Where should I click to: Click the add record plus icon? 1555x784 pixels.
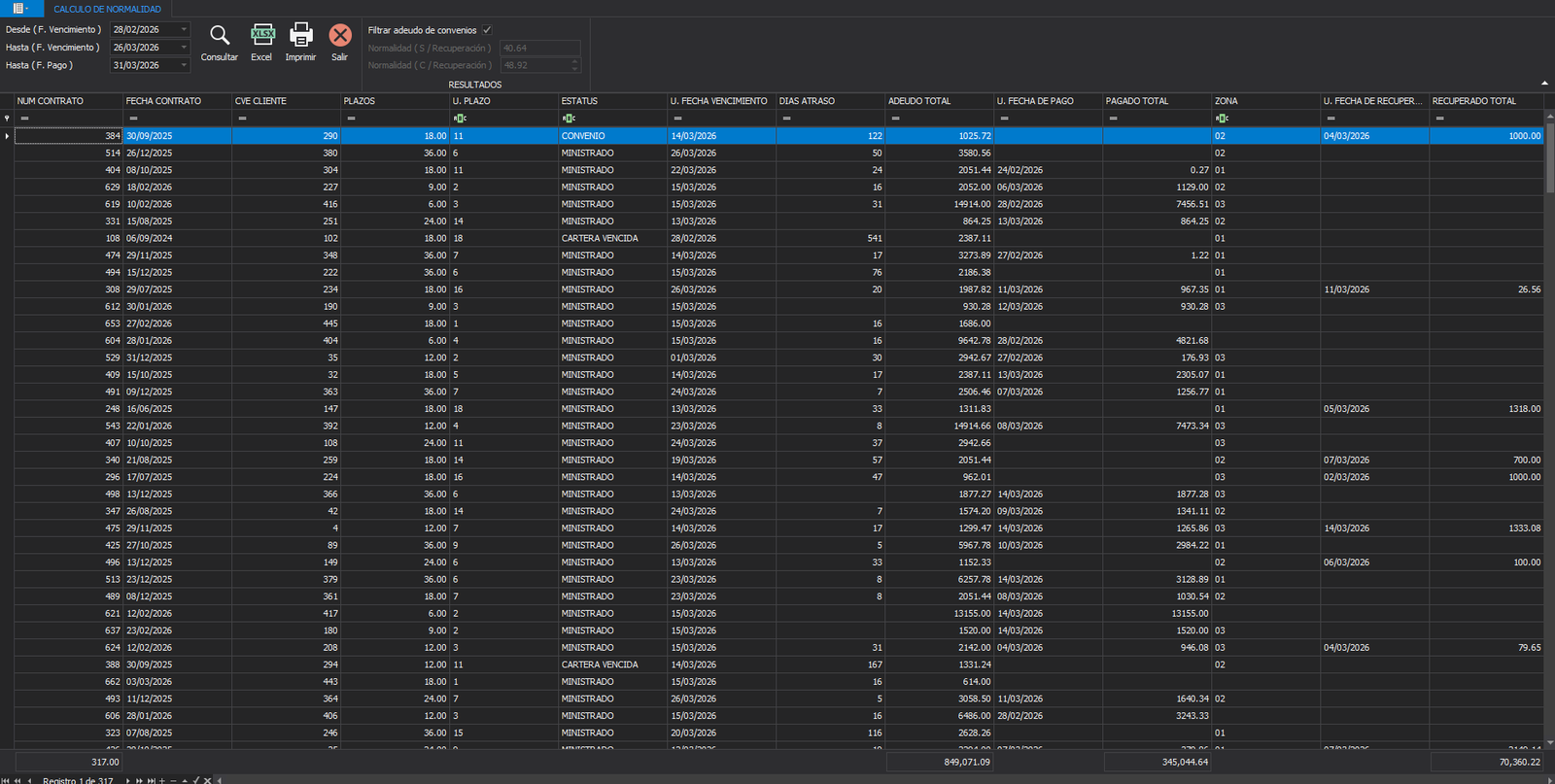click(162, 780)
